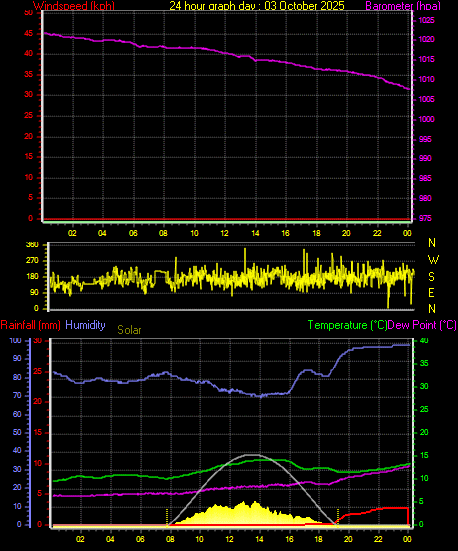Click the 1020 value on barometer axis

pyautogui.click(x=426, y=40)
